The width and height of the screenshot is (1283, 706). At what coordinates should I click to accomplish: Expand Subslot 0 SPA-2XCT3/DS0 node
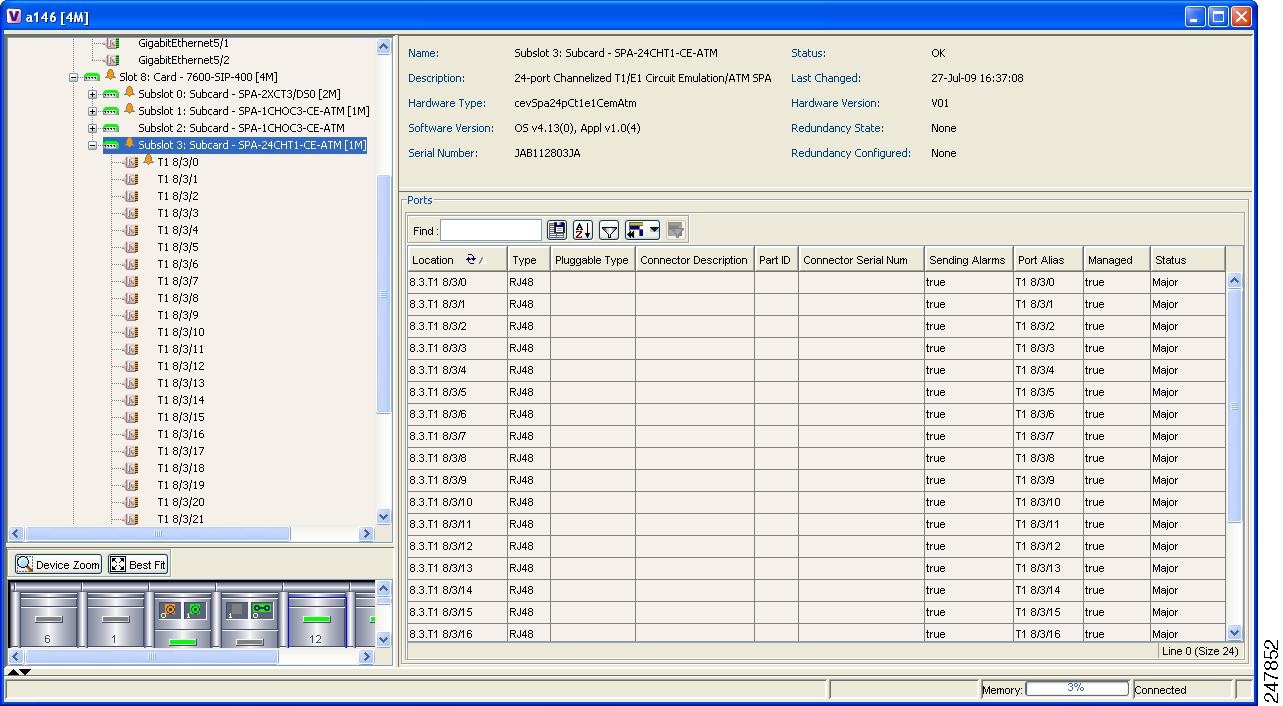(92, 94)
